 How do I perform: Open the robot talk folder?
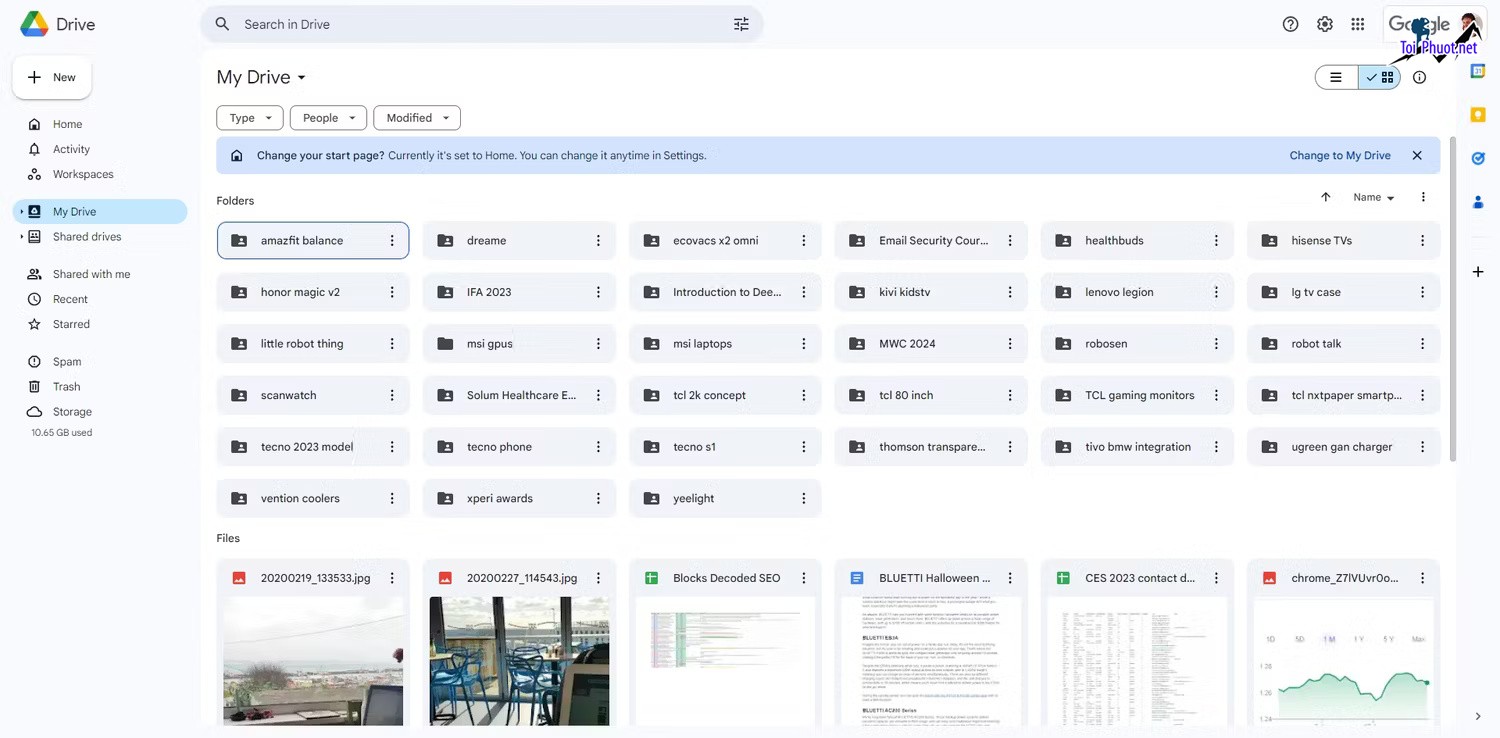1343,344
